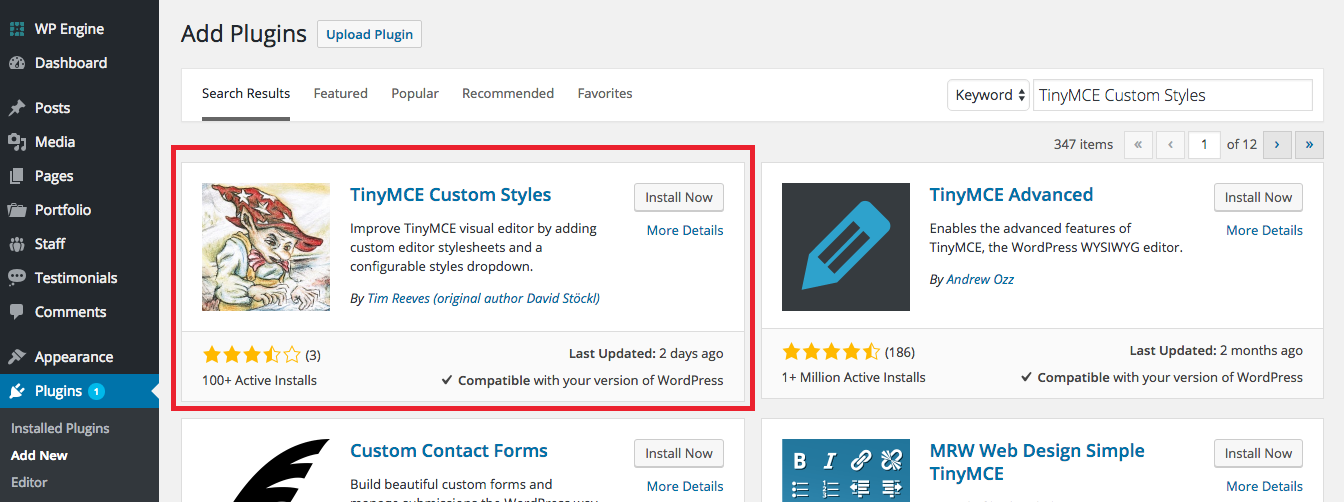This screenshot has height=502, width=1344.
Task: Click the Upload Plugin button
Action: (x=370, y=34)
